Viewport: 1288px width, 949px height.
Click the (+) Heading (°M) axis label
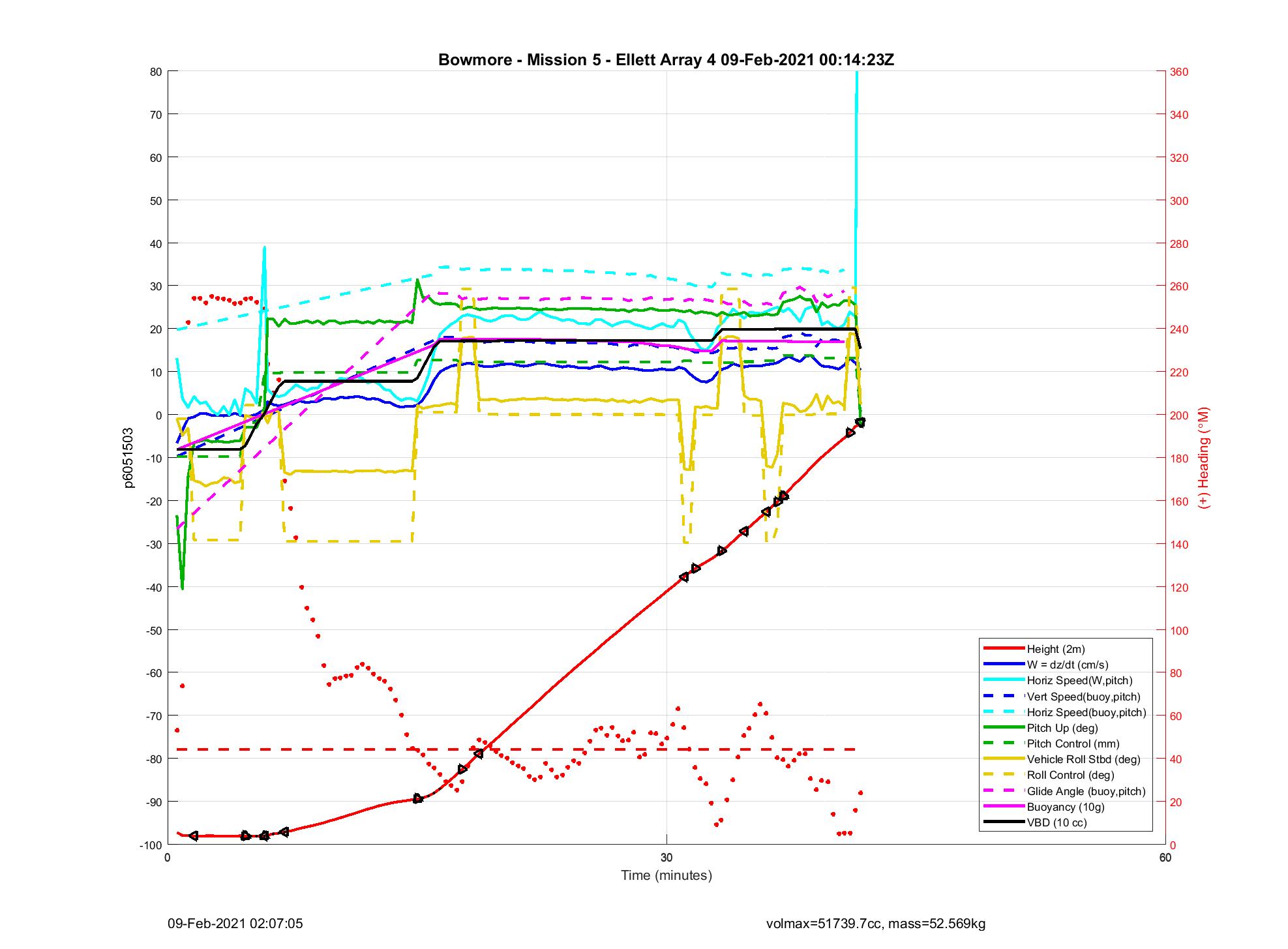click(1204, 458)
